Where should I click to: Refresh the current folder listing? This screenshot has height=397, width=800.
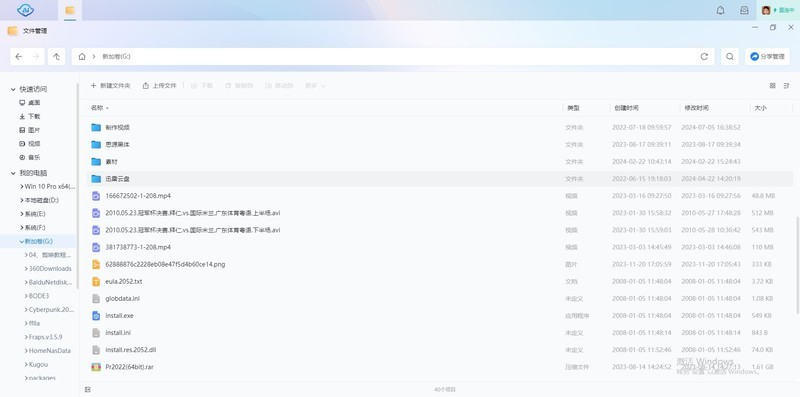point(705,57)
